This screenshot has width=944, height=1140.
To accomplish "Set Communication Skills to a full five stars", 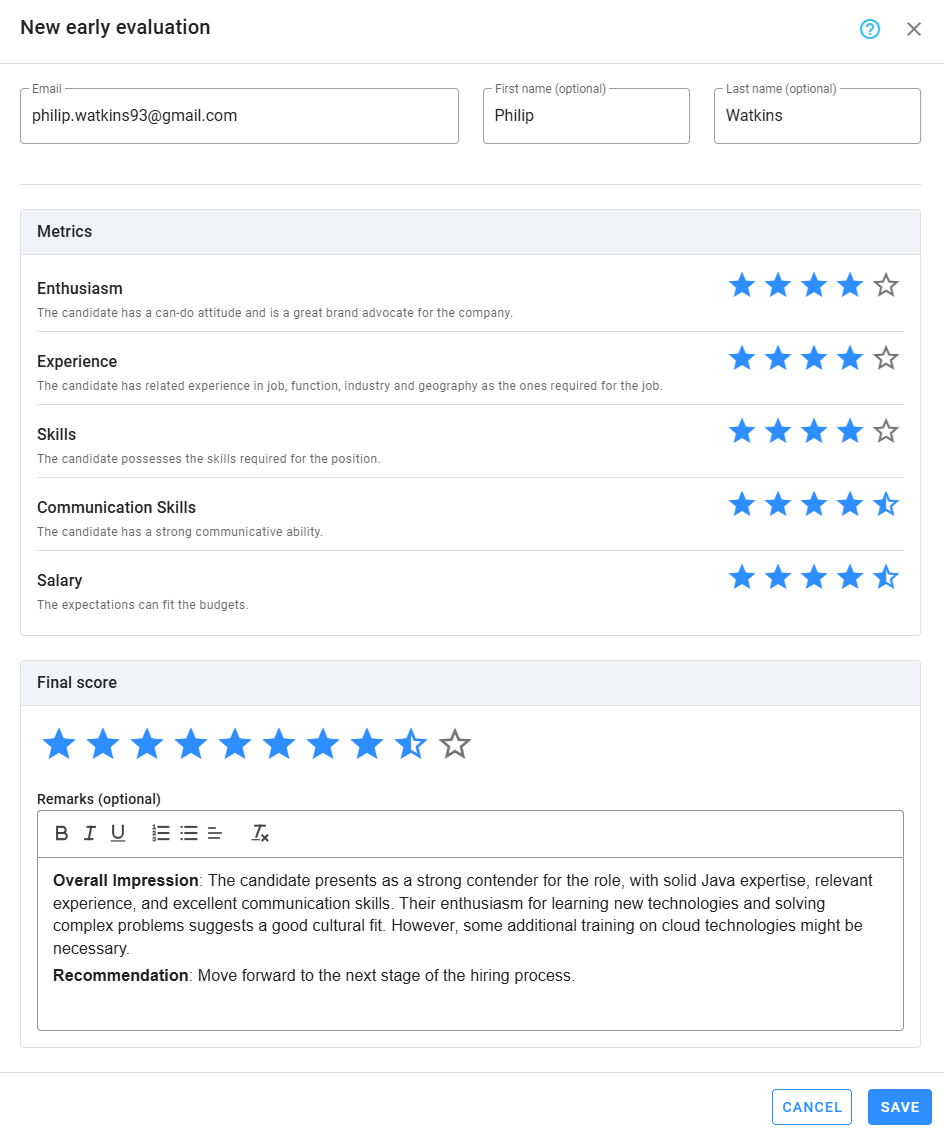I will 885,504.
